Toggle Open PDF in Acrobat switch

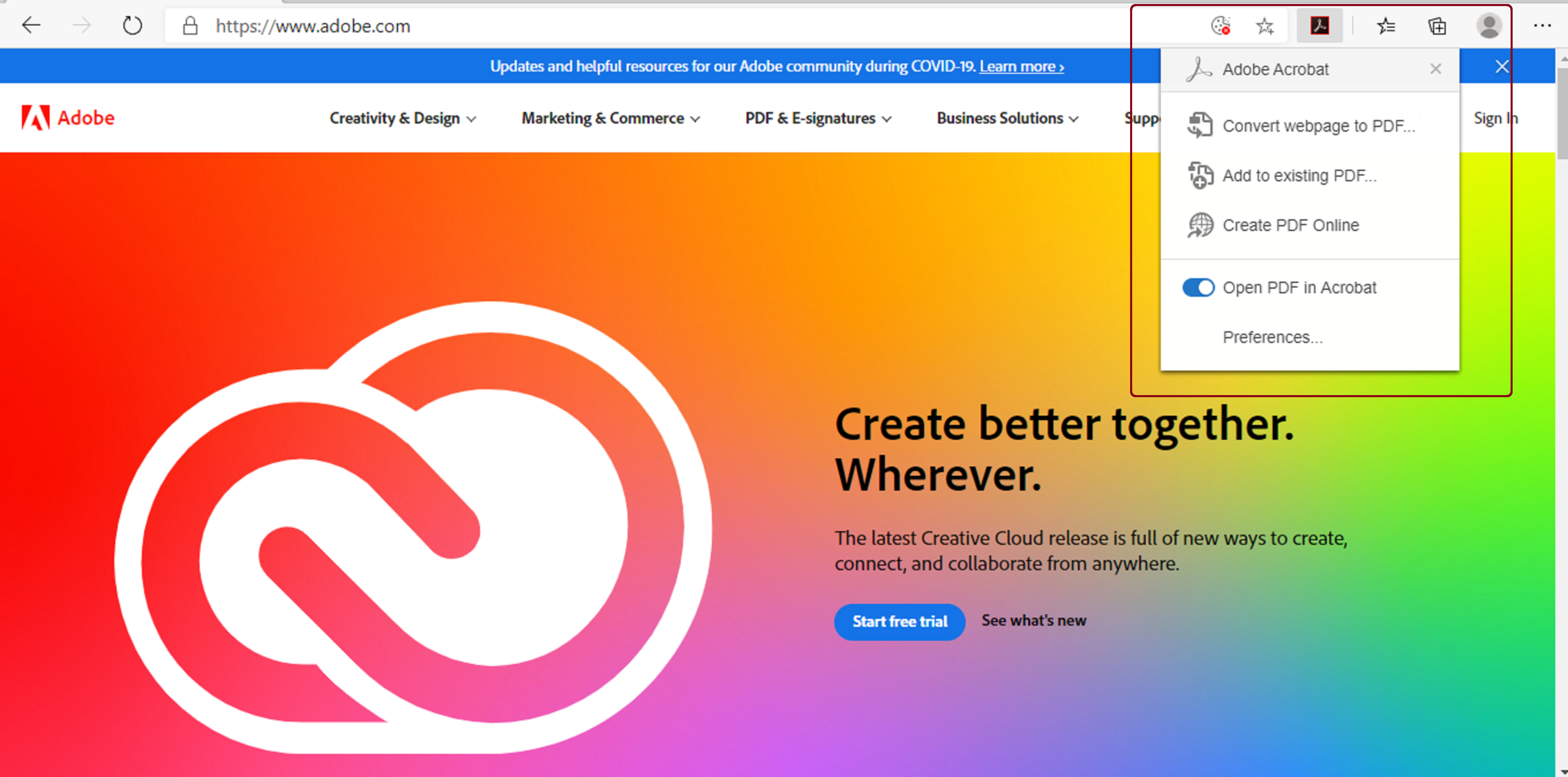(1198, 287)
